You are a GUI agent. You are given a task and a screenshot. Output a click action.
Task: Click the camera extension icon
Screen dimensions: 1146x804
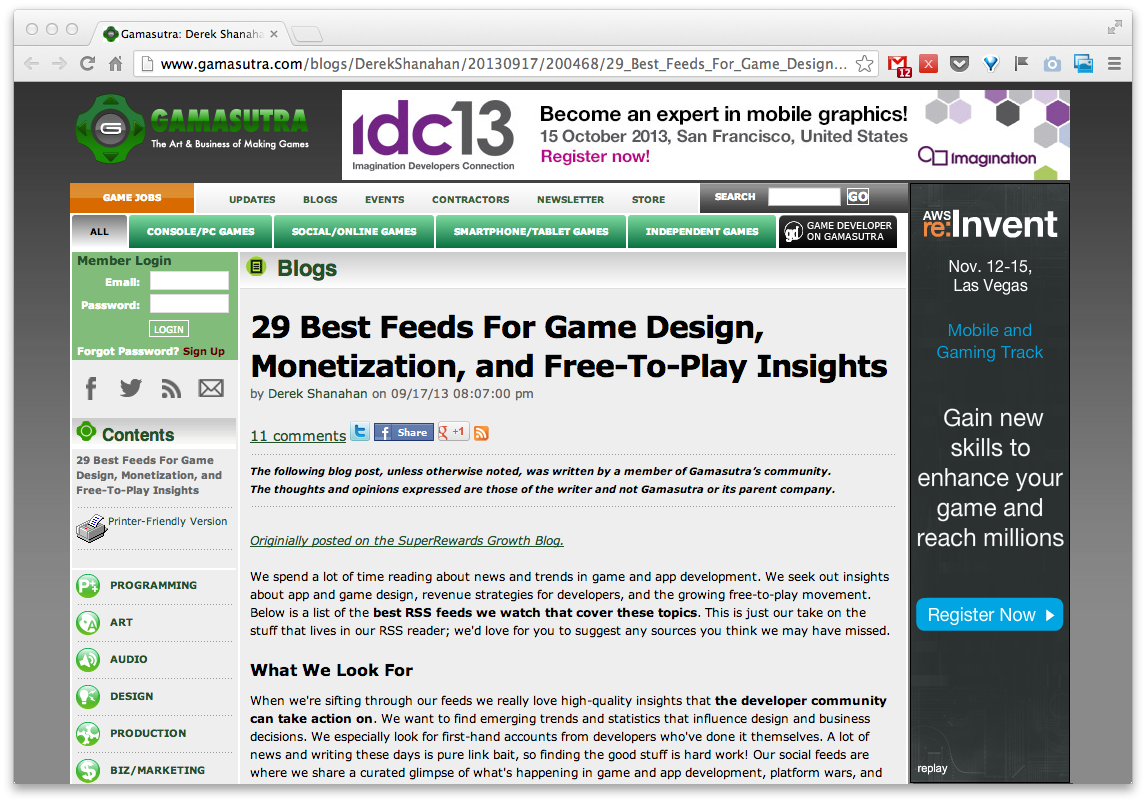pyautogui.click(x=1052, y=64)
